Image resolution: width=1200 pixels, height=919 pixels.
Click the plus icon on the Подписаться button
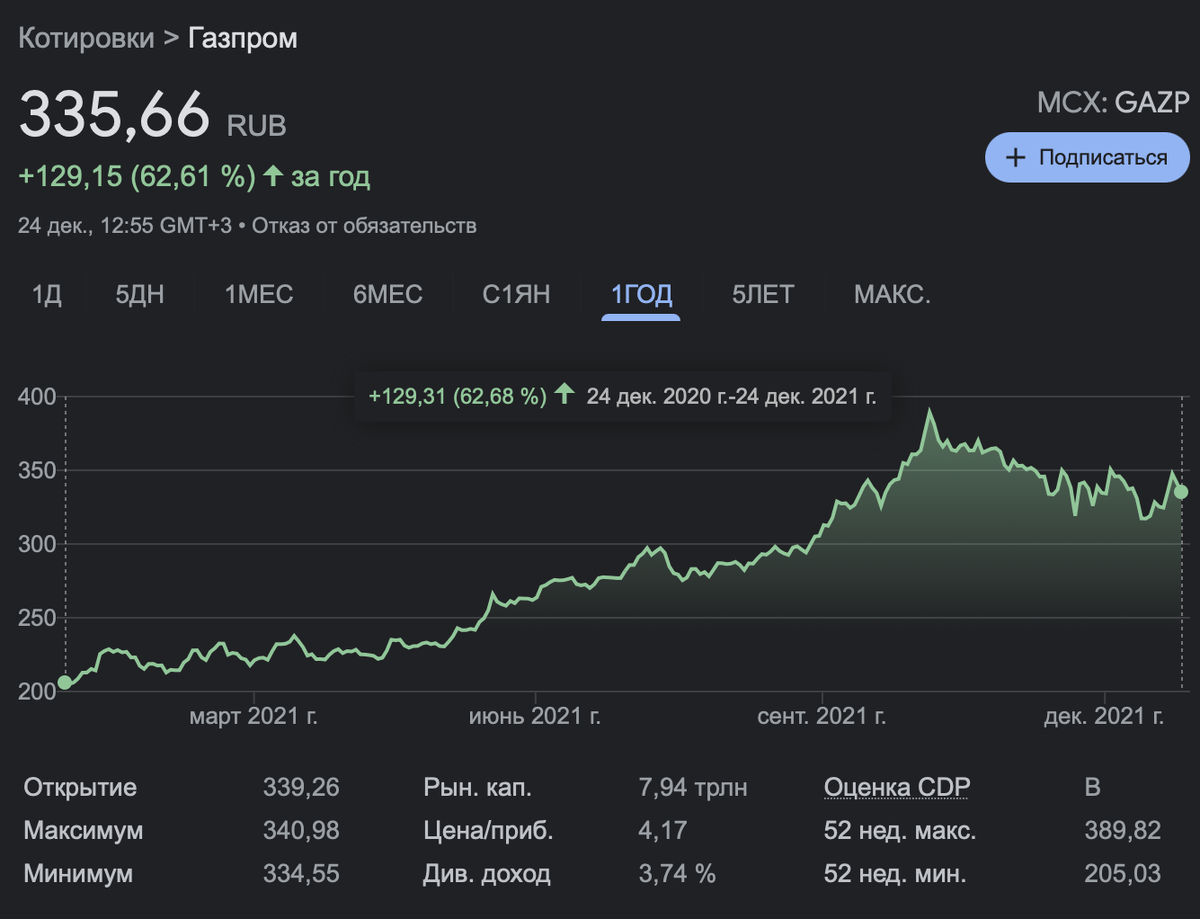point(1015,158)
